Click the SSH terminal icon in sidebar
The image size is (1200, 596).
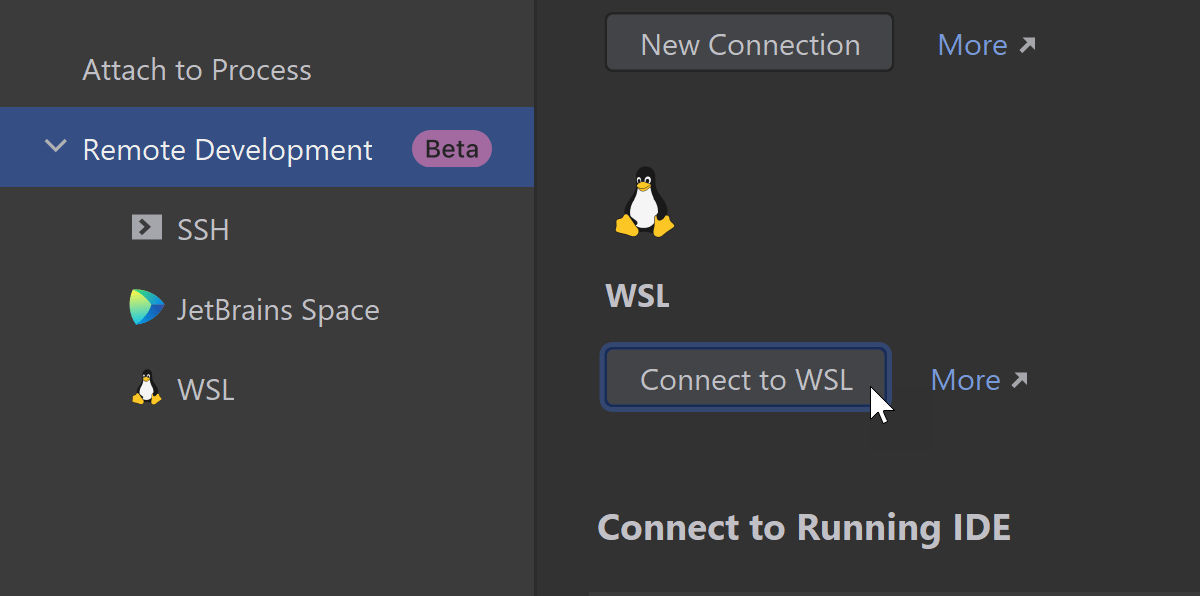coord(146,228)
